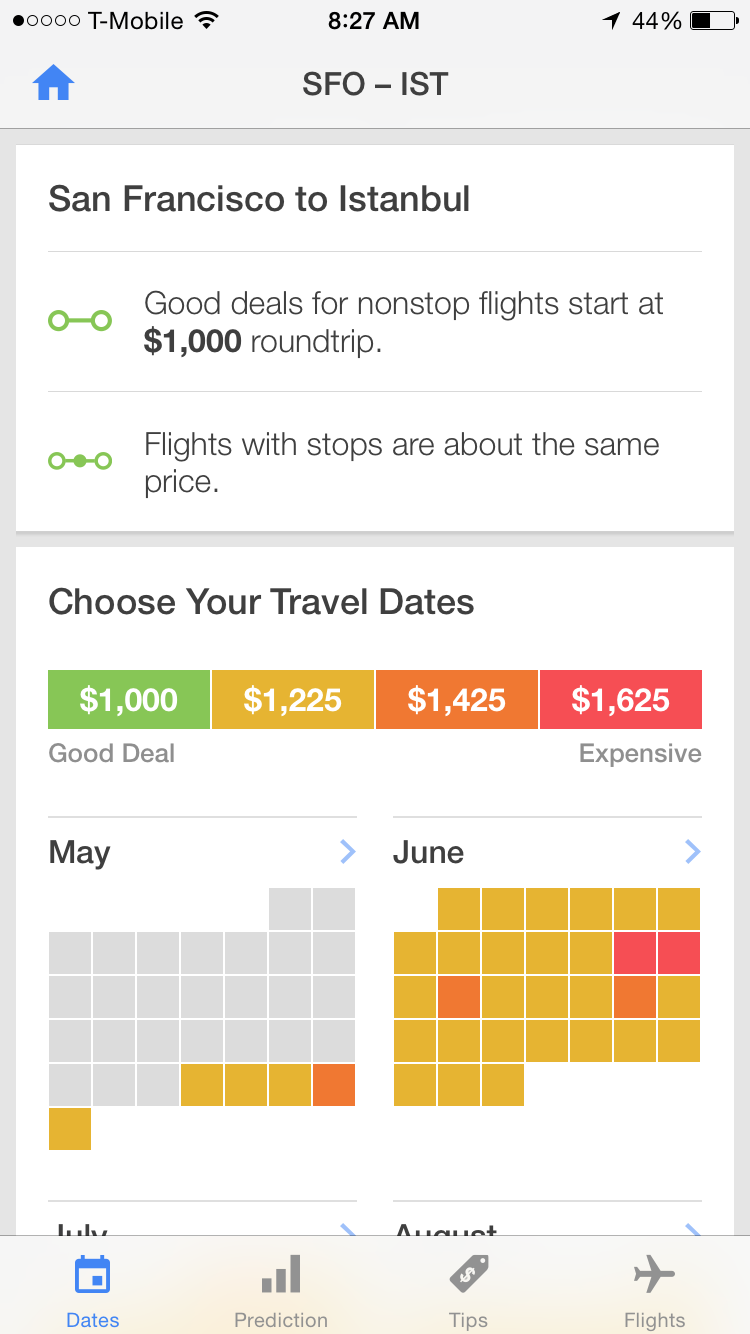Expand May with its chevron arrow
Image resolution: width=750 pixels, height=1334 pixels.
[347, 852]
